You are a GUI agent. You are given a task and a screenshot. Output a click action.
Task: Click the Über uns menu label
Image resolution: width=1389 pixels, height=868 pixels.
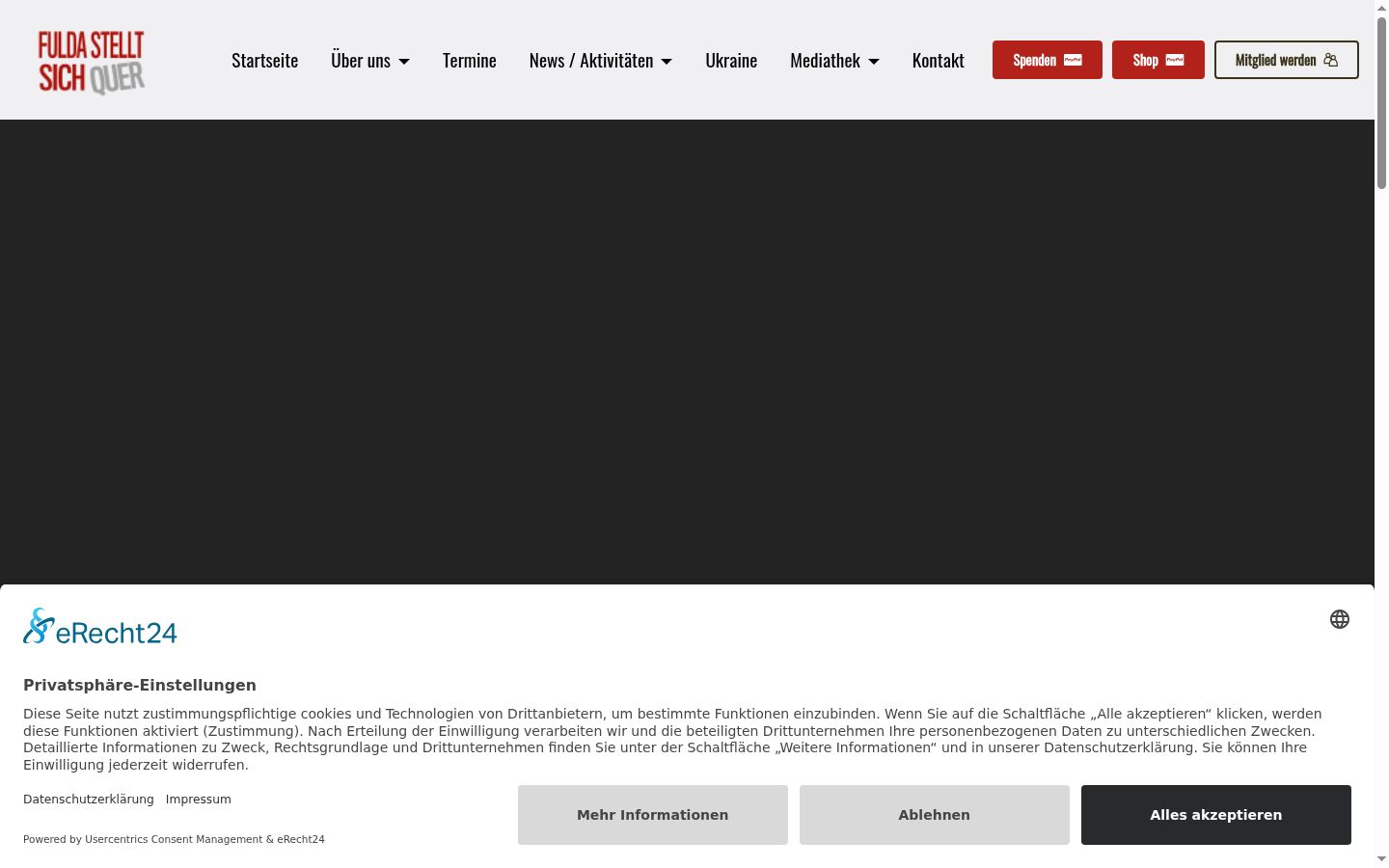pos(361,60)
